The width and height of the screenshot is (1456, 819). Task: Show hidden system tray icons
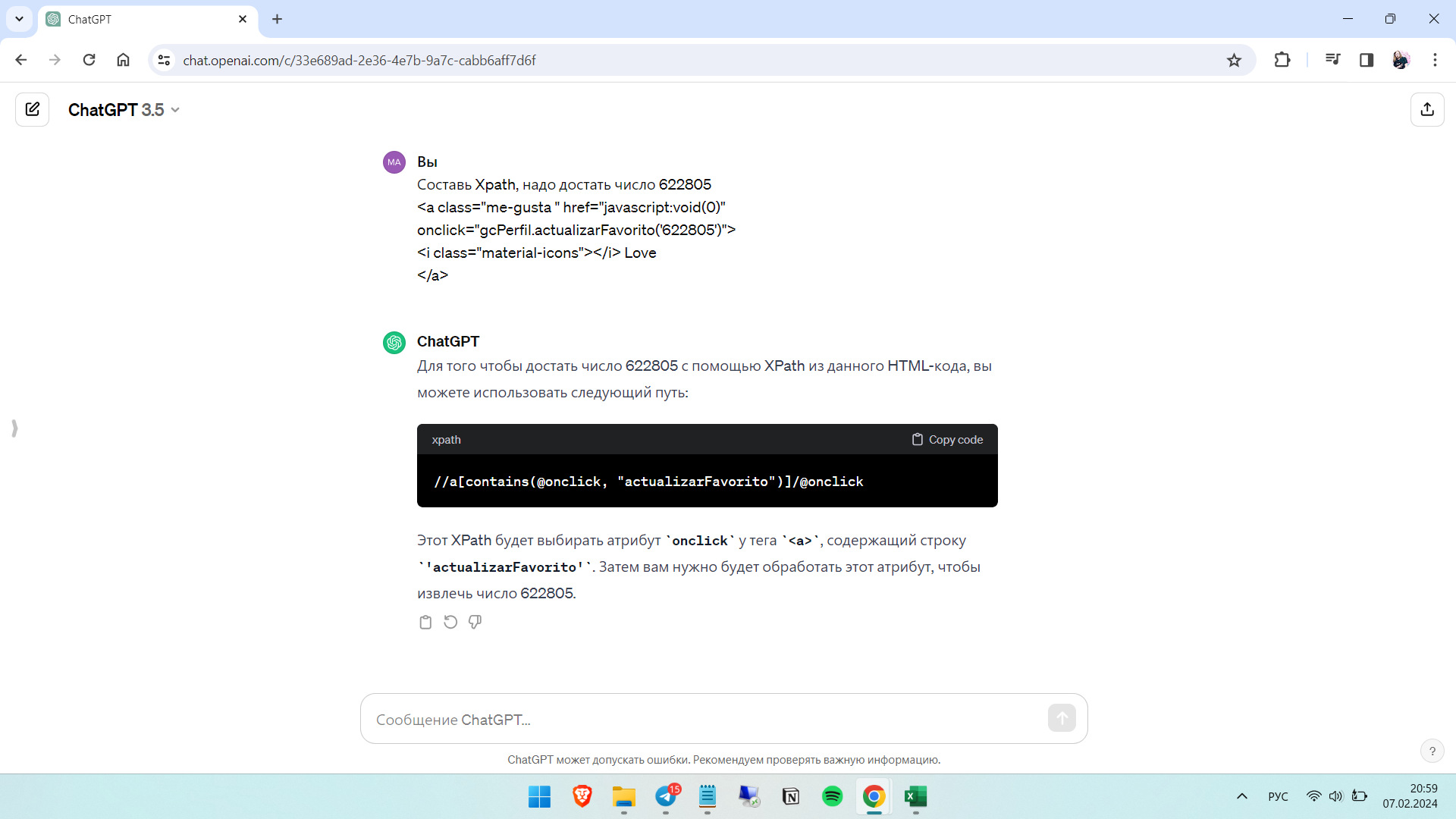tap(1242, 796)
